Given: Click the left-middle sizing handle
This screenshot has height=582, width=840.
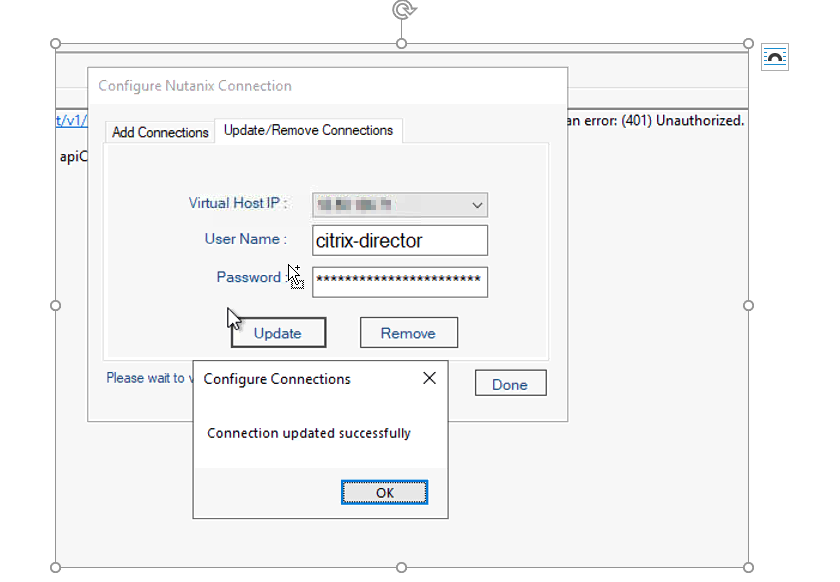Looking at the screenshot, I should click(55, 305).
